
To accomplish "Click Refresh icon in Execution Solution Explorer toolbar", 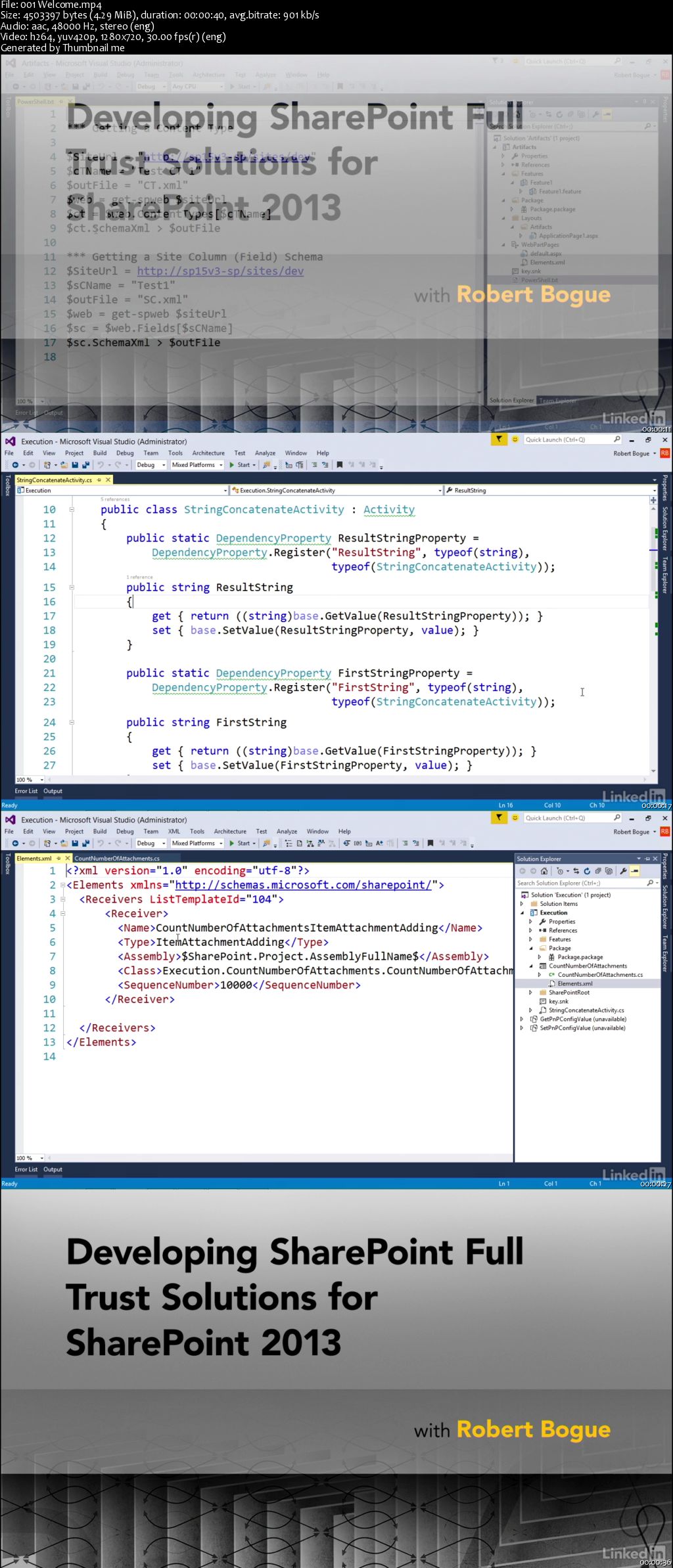I will (587, 871).
